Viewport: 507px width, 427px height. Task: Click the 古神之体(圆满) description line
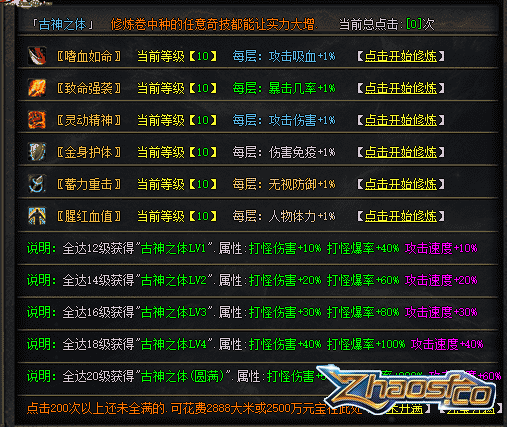point(264,376)
